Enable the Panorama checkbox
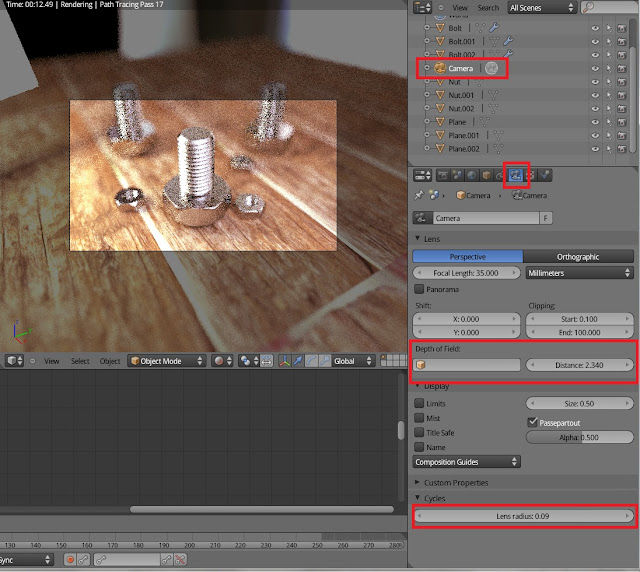640x572 pixels. pos(419,289)
